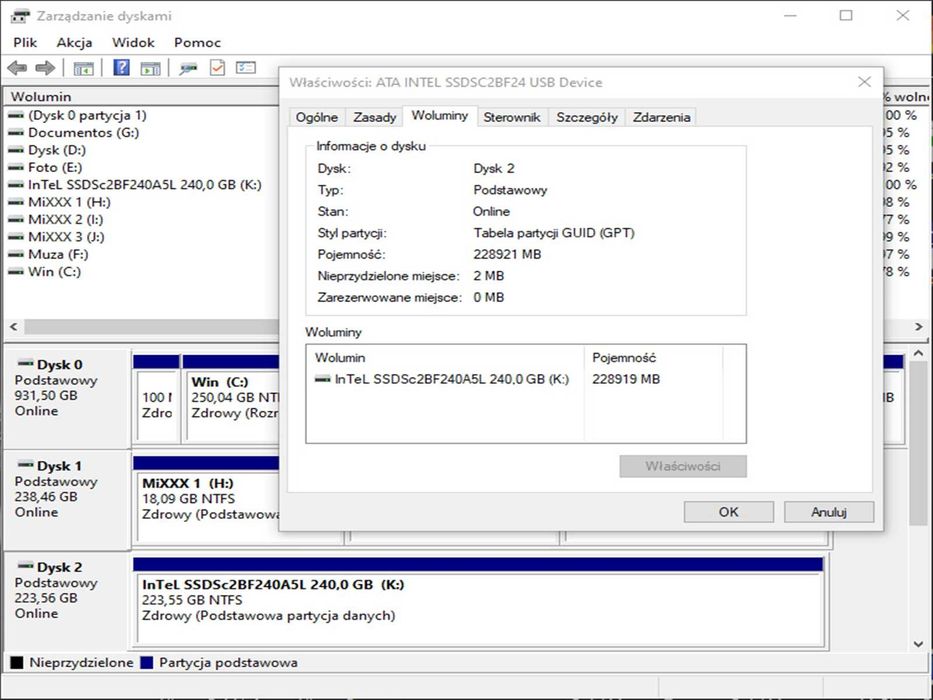Click the OK button in the properties dialog
The width and height of the screenshot is (933, 700).
(x=728, y=512)
